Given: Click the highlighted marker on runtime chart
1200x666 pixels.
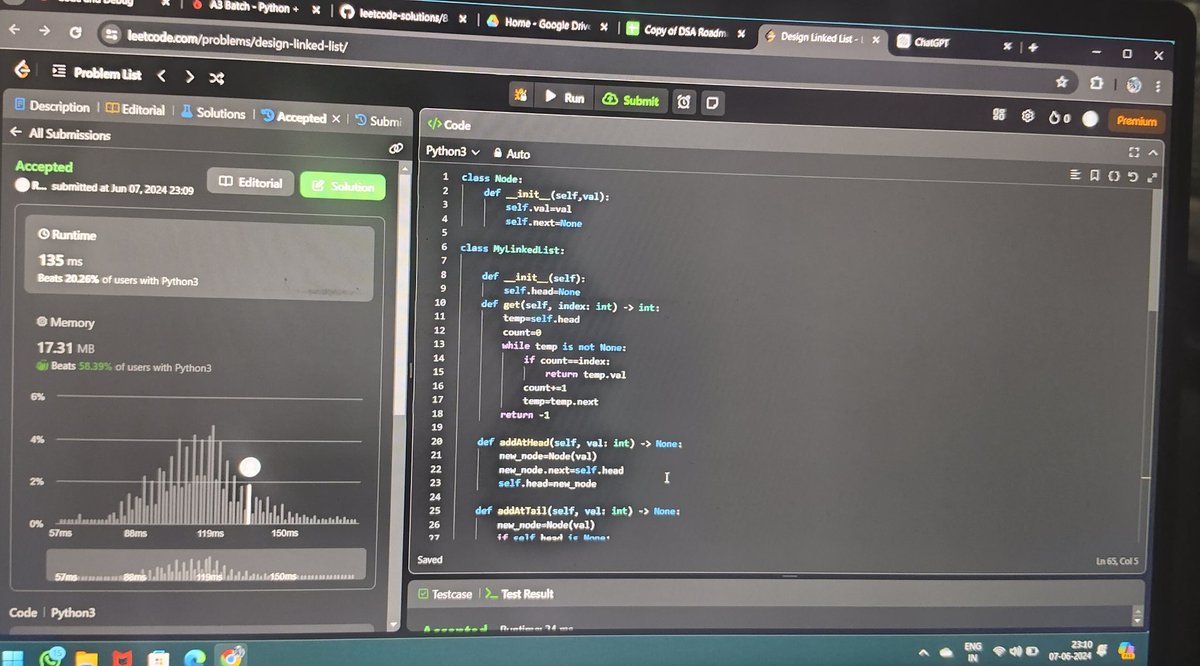Looking at the screenshot, I should click(x=249, y=467).
